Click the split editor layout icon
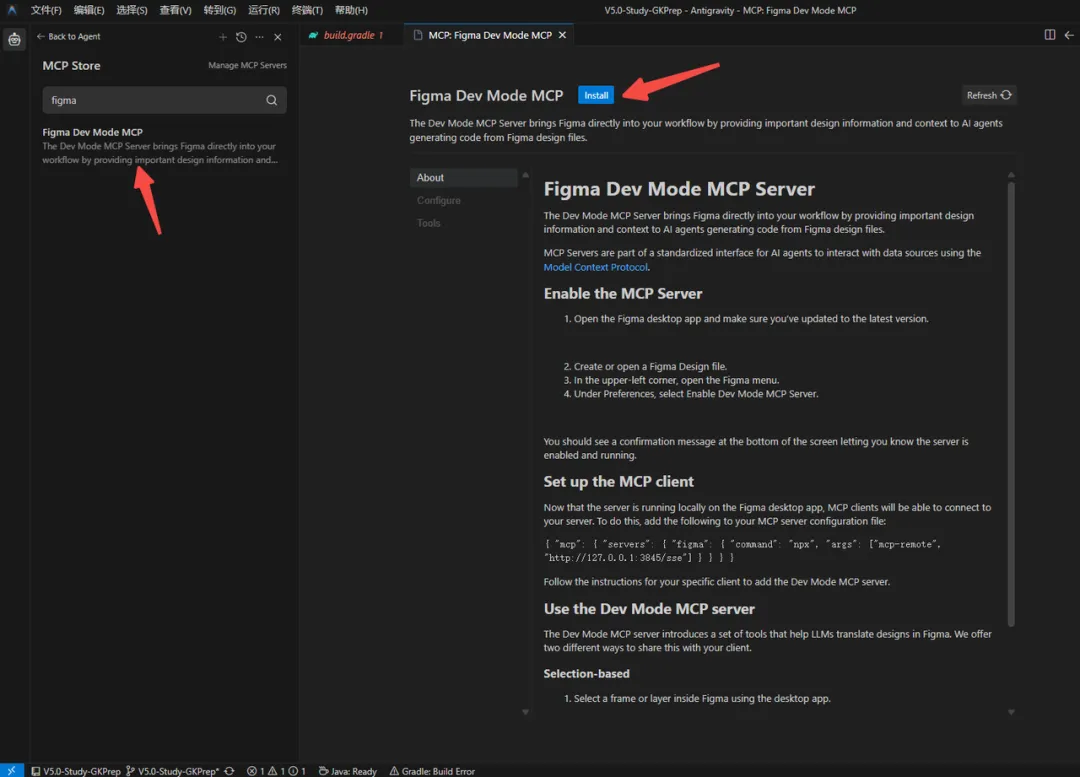The height and width of the screenshot is (777, 1080). coord(1050,34)
